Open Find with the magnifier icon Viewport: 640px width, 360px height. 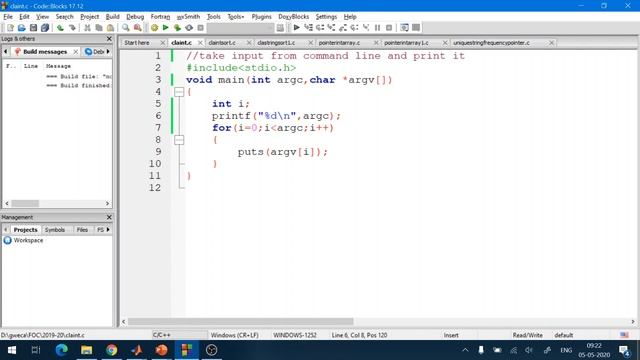126,28
